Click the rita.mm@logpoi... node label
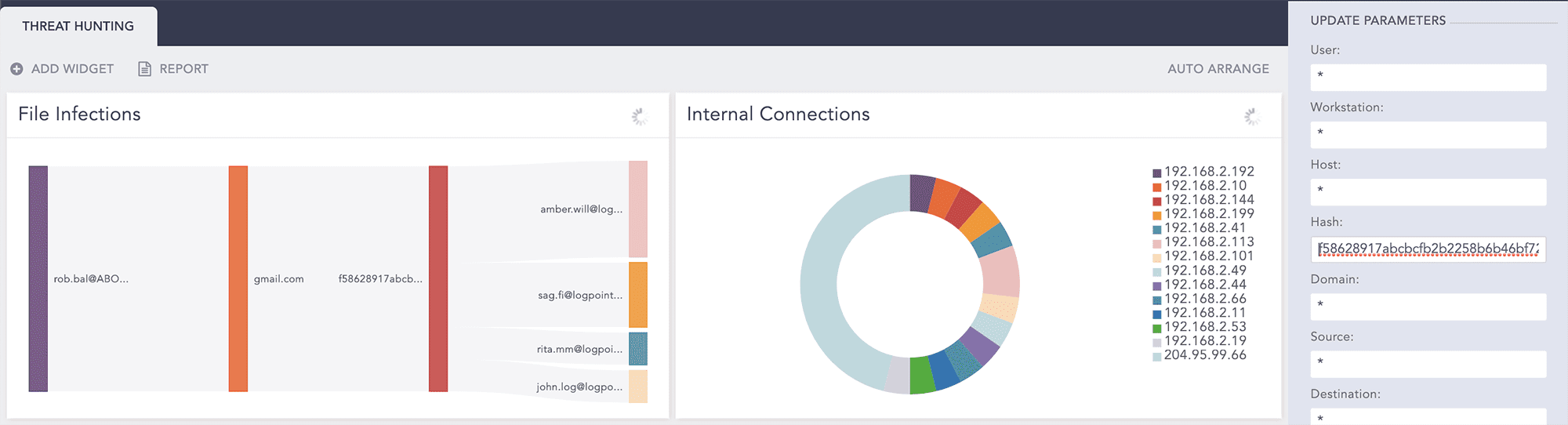This screenshot has height=425, width=1568. (579, 350)
